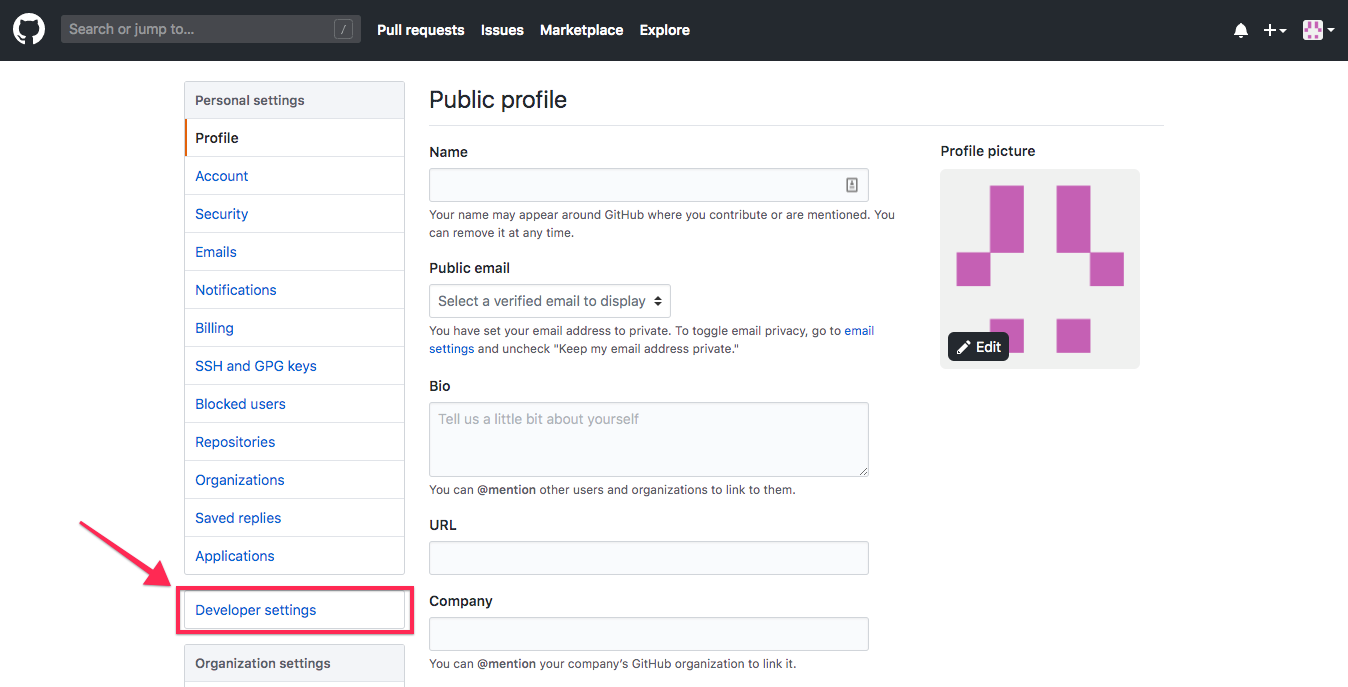The height and width of the screenshot is (687, 1348).
Task: Expand the avatar account menu caret
Action: click(1333, 30)
